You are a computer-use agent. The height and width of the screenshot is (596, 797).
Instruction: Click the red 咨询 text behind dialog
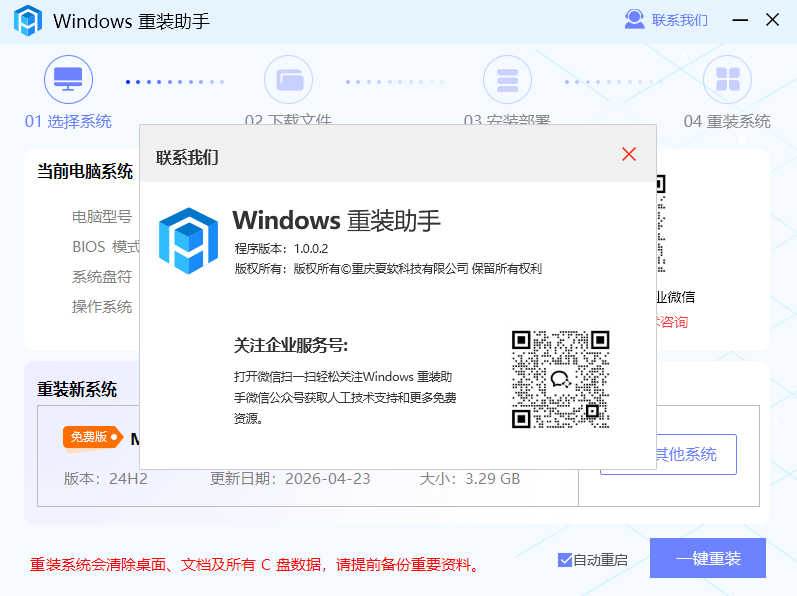672,322
